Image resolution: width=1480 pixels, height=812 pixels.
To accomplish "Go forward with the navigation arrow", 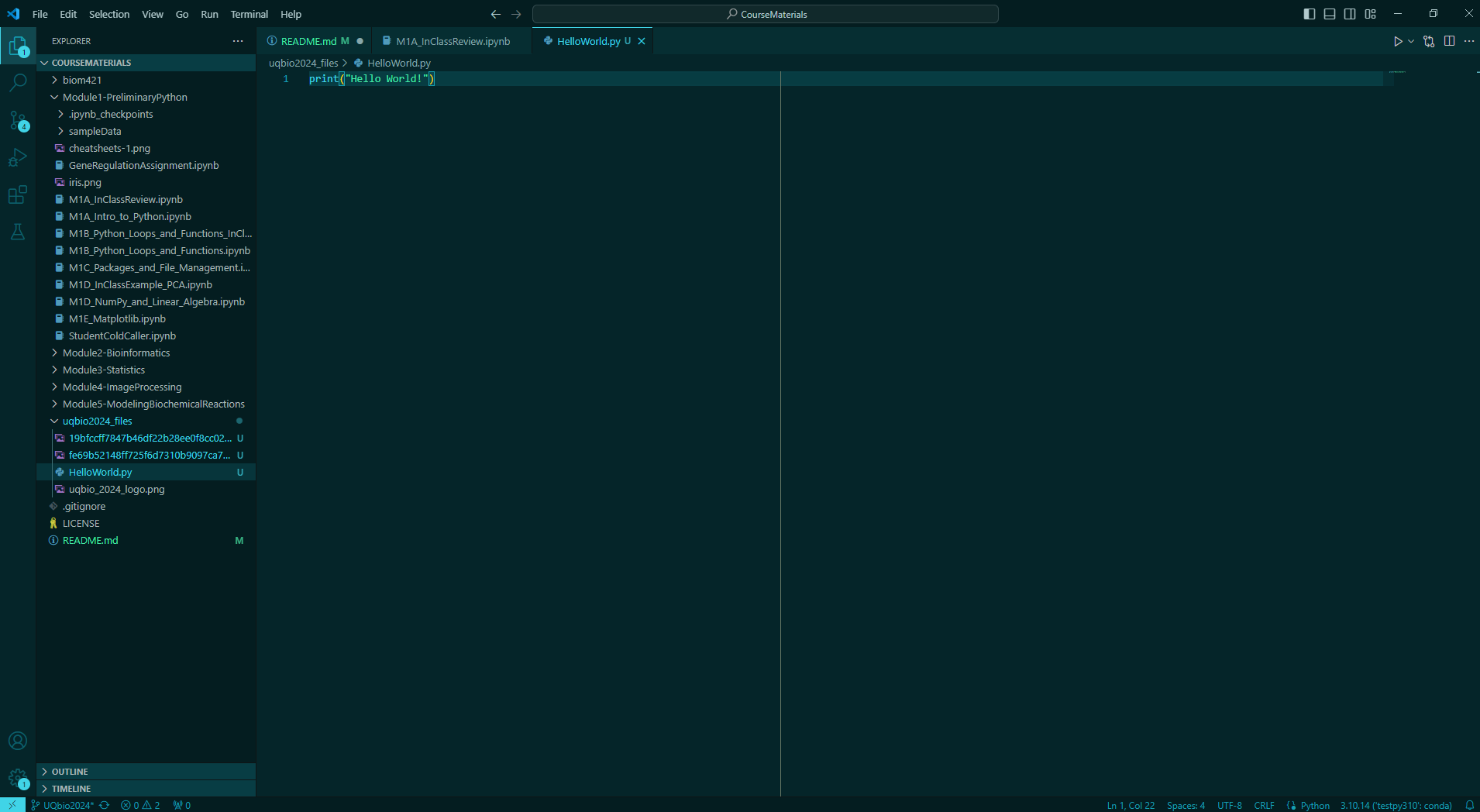I will pos(516,14).
